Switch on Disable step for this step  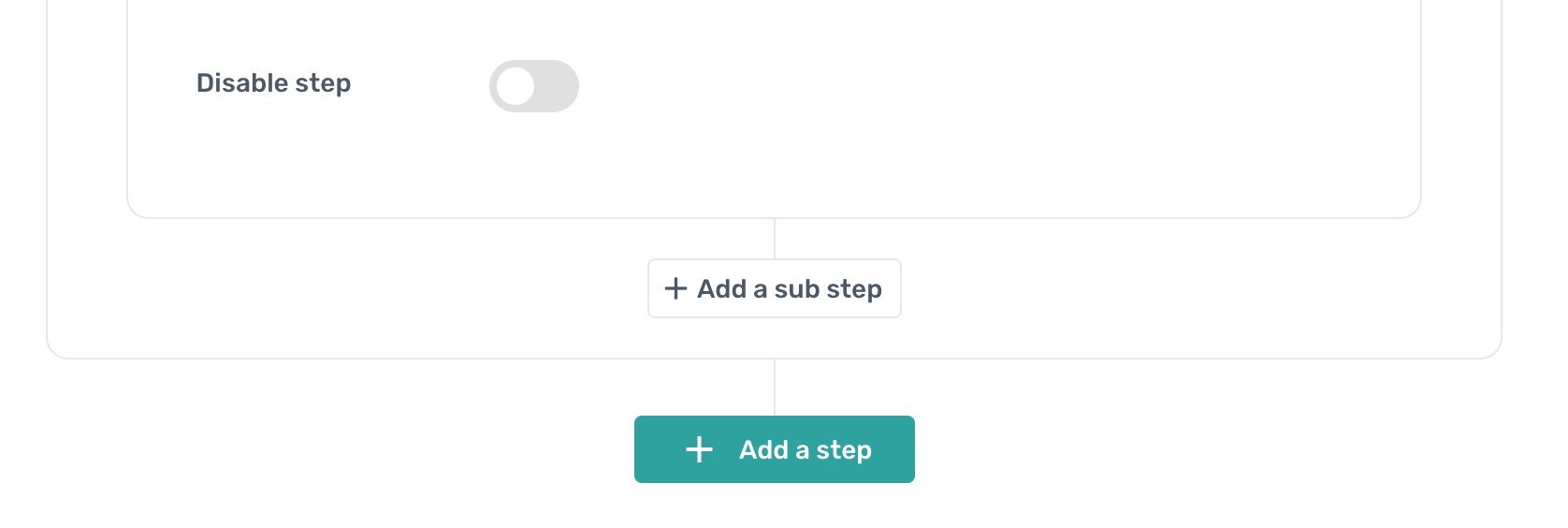click(533, 86)
